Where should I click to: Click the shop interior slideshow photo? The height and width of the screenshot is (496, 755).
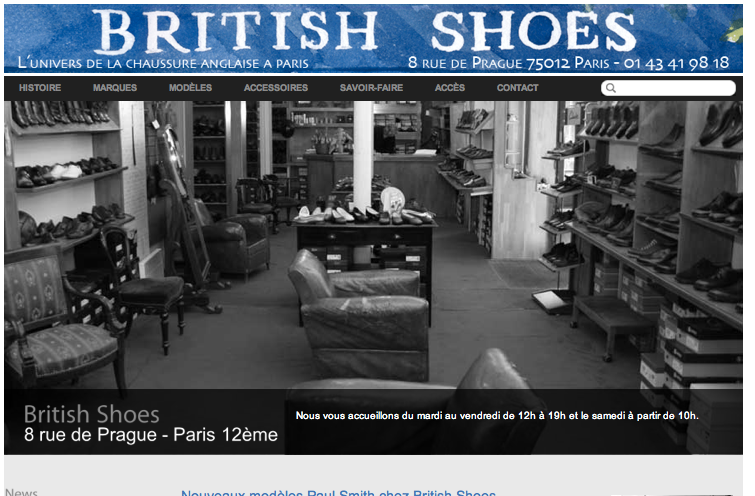(373, 245)
